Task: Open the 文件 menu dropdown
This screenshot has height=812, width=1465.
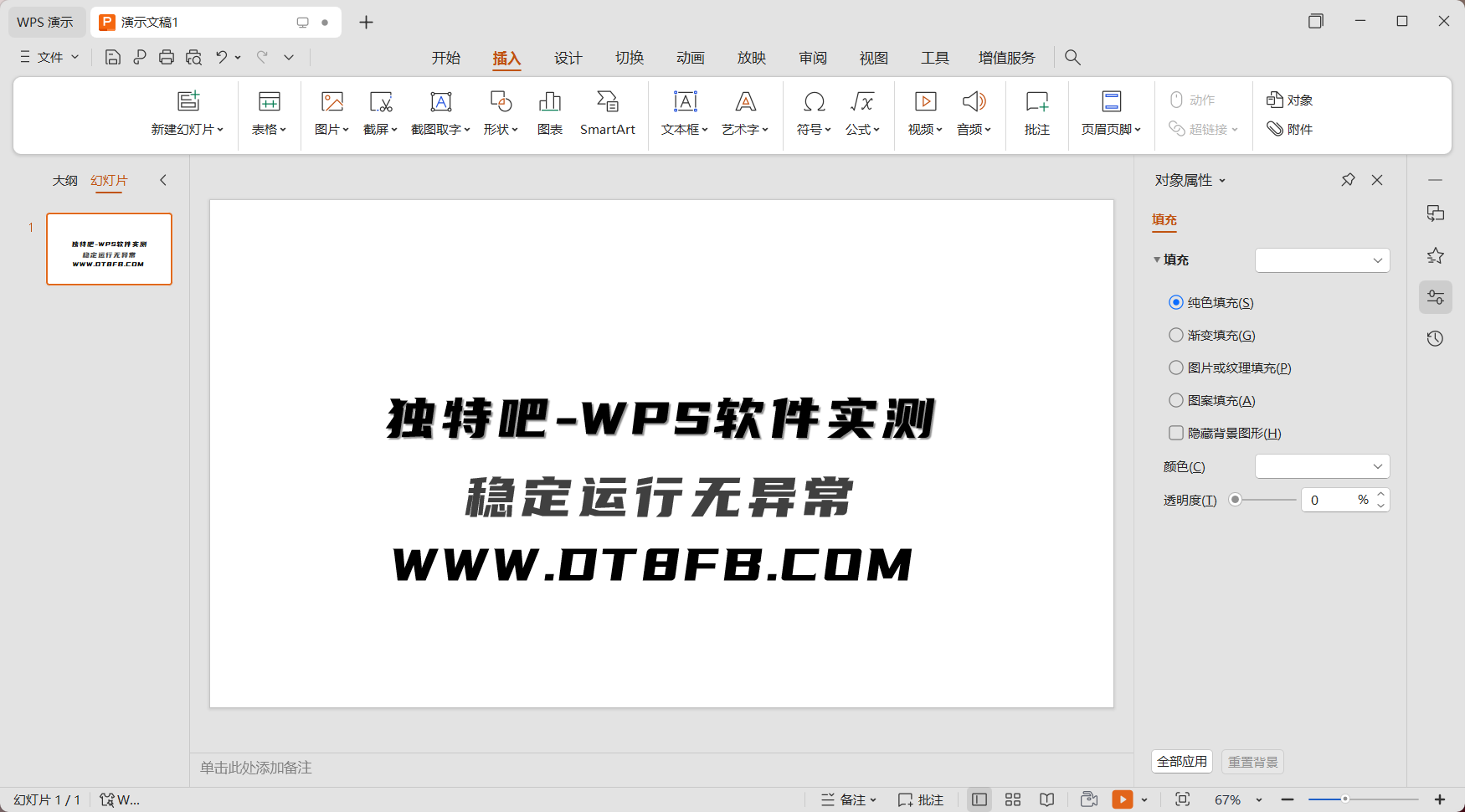Action: coord(49,57)
